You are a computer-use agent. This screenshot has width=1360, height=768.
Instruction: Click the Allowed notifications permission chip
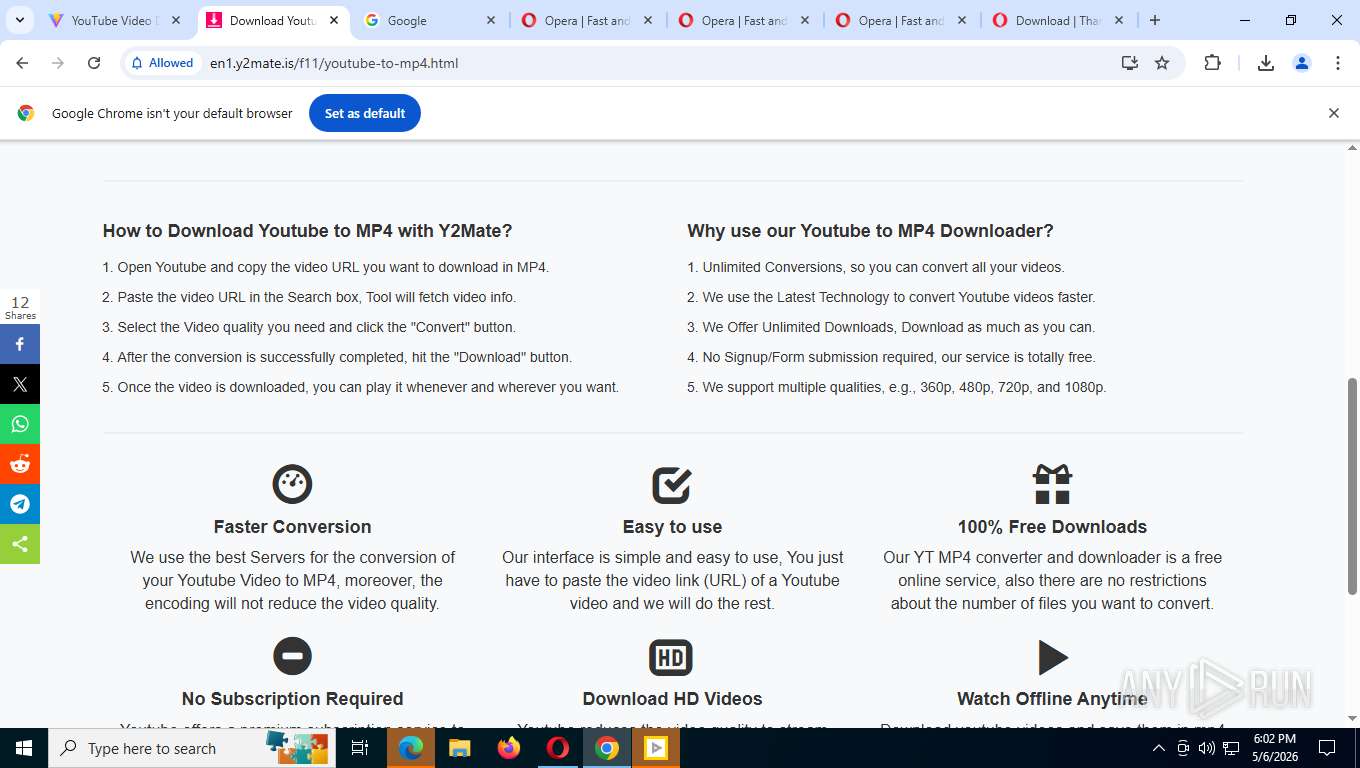tap(162, 63)
